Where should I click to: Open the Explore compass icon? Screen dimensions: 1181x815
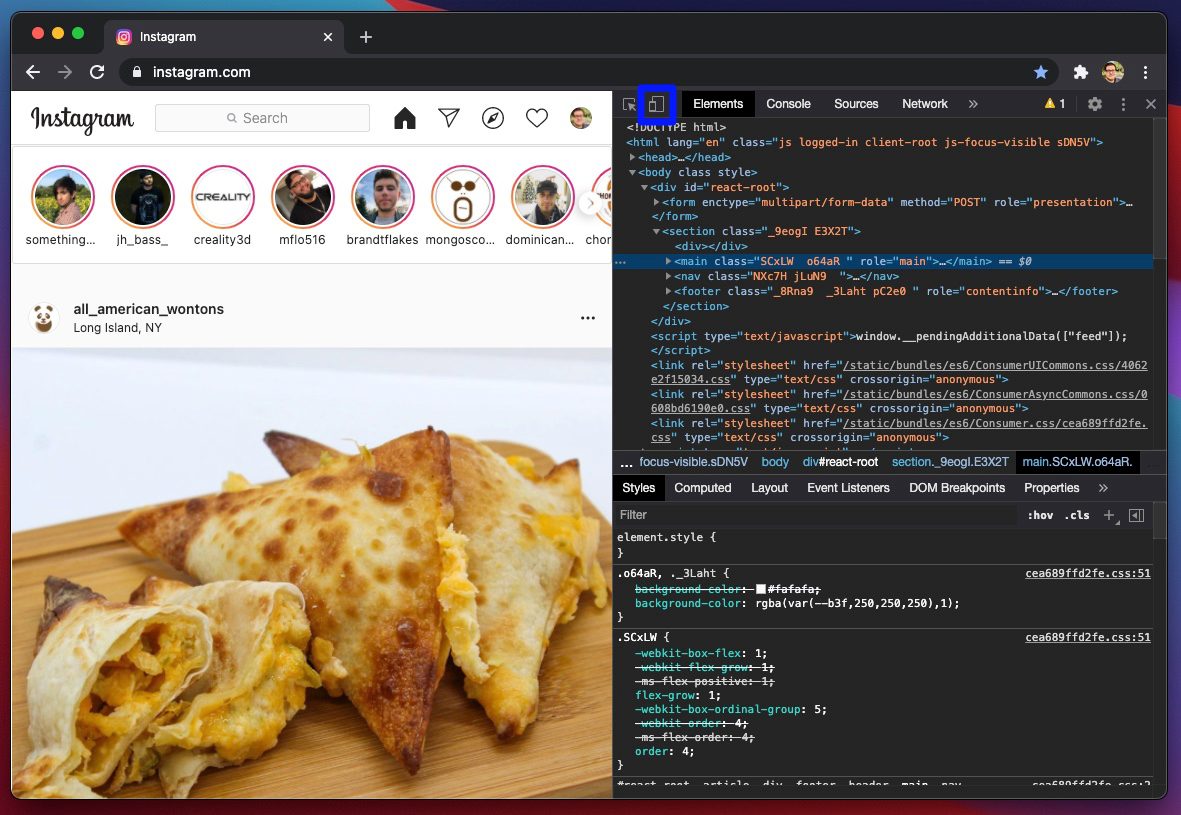point(493,118)
